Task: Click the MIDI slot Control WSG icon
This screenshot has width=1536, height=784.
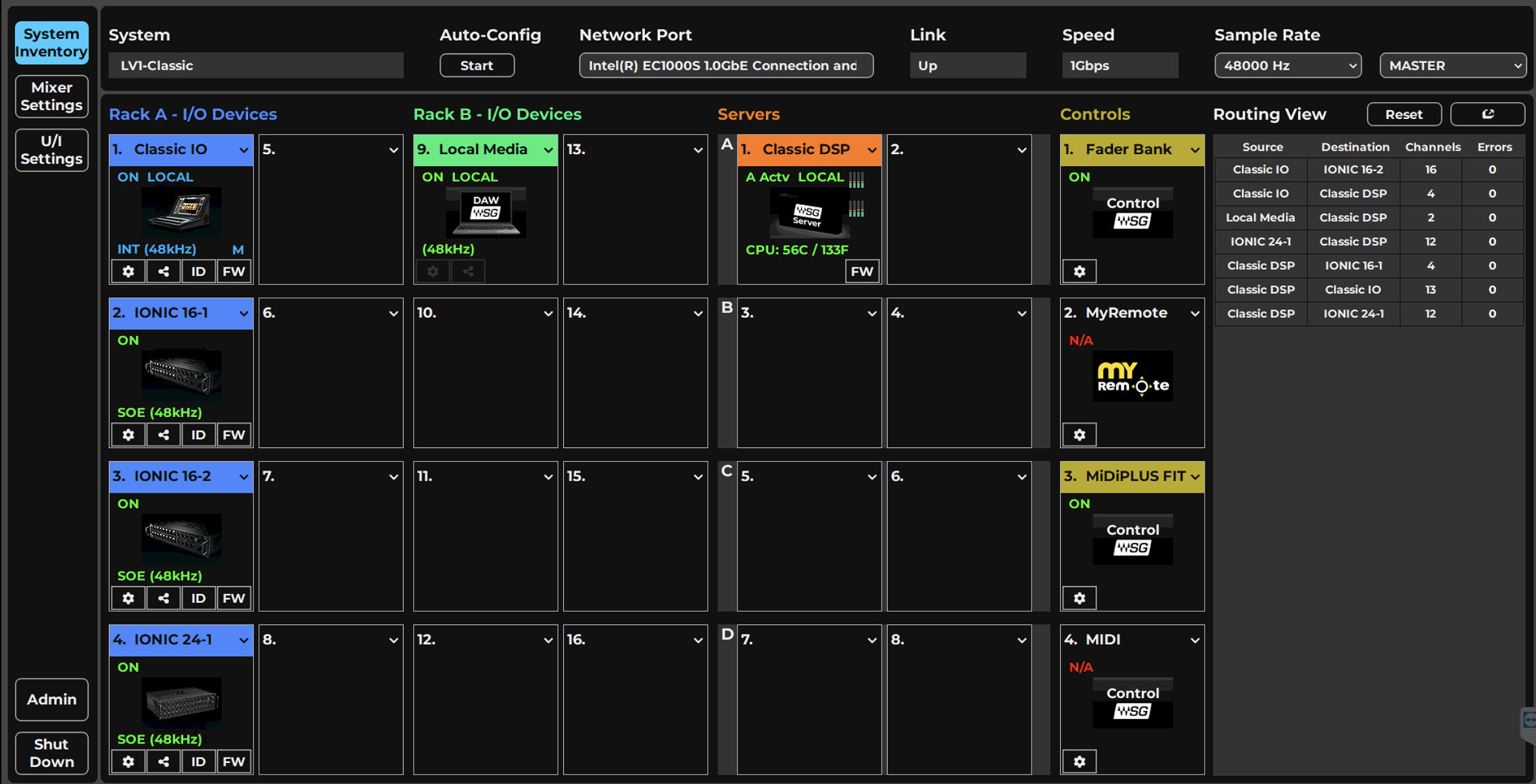Action: coord(1133,703)
